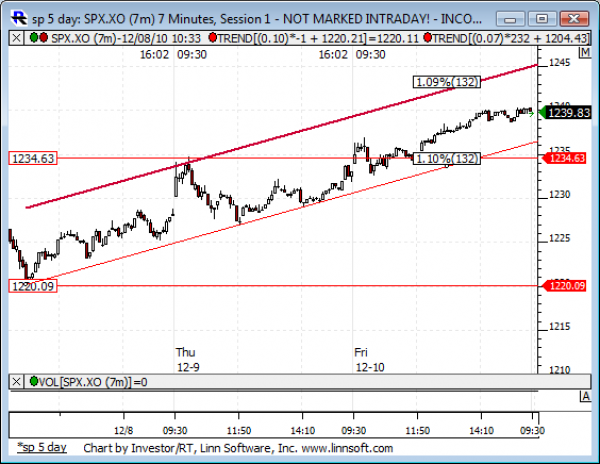Click the green SPX.XO instrument dot
This screenshot has height=464, width=600.
(34, 37)
